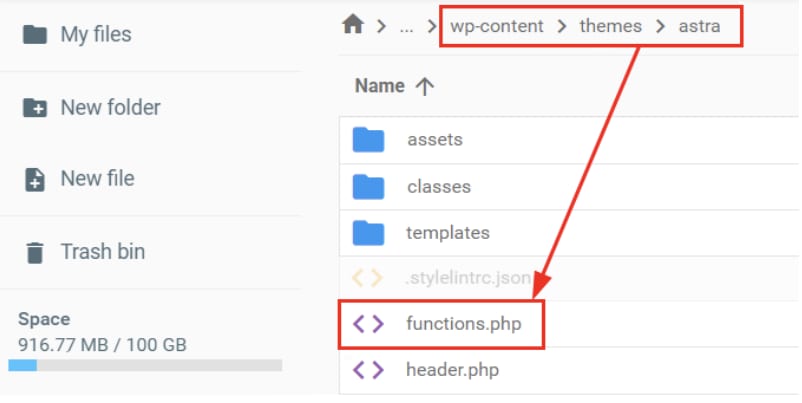Click the New folder plus icon
Viewport: 802px width, 403px height.
pos(35,108)
